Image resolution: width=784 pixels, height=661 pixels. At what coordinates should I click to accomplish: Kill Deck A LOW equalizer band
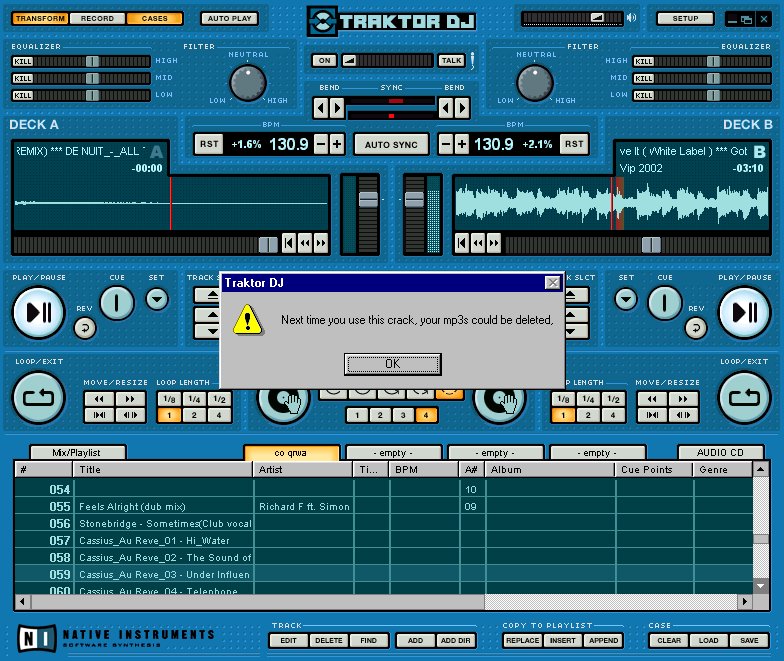[23, 96]
